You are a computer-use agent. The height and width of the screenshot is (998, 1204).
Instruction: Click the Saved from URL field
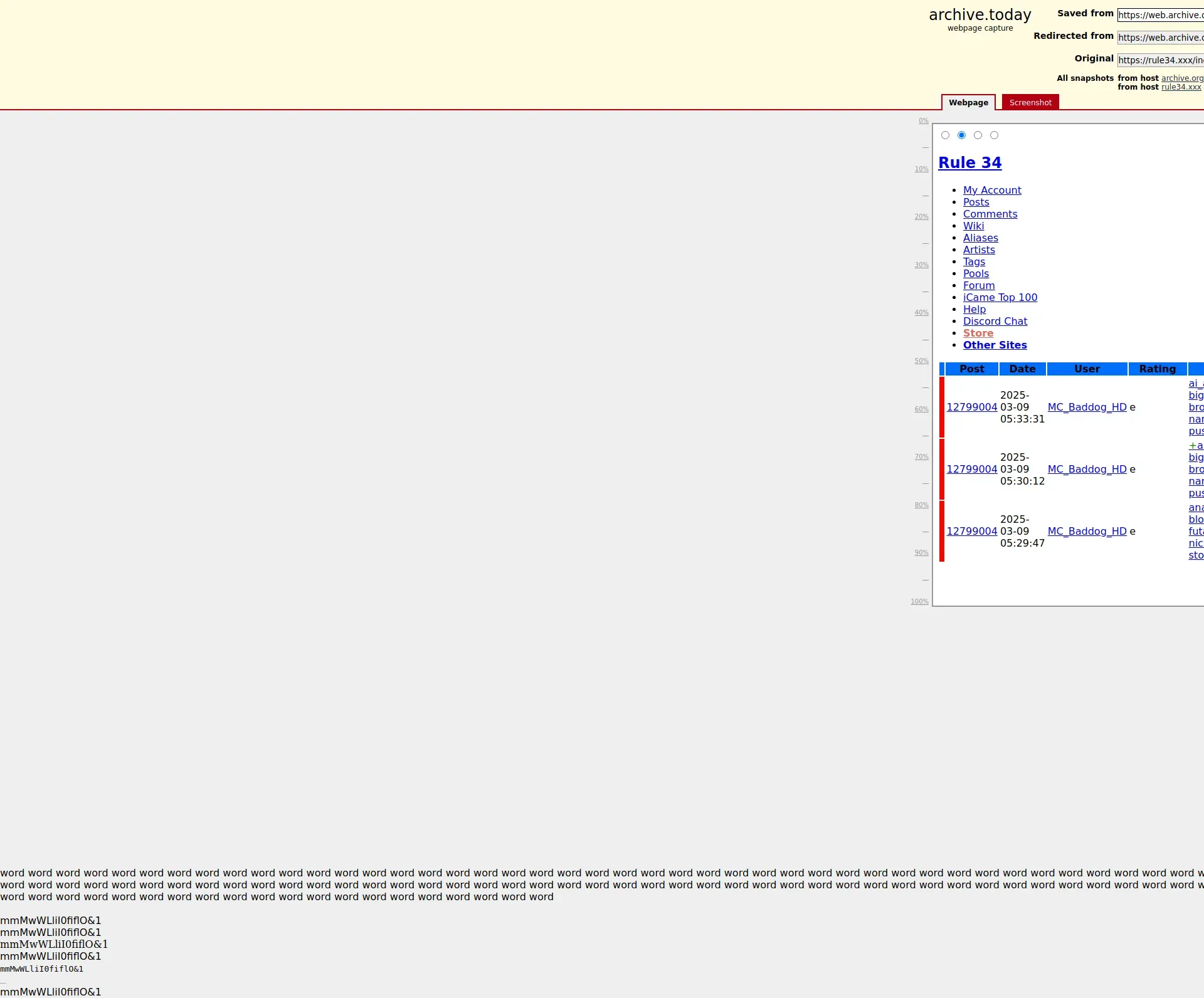[x=1160, y=15]
